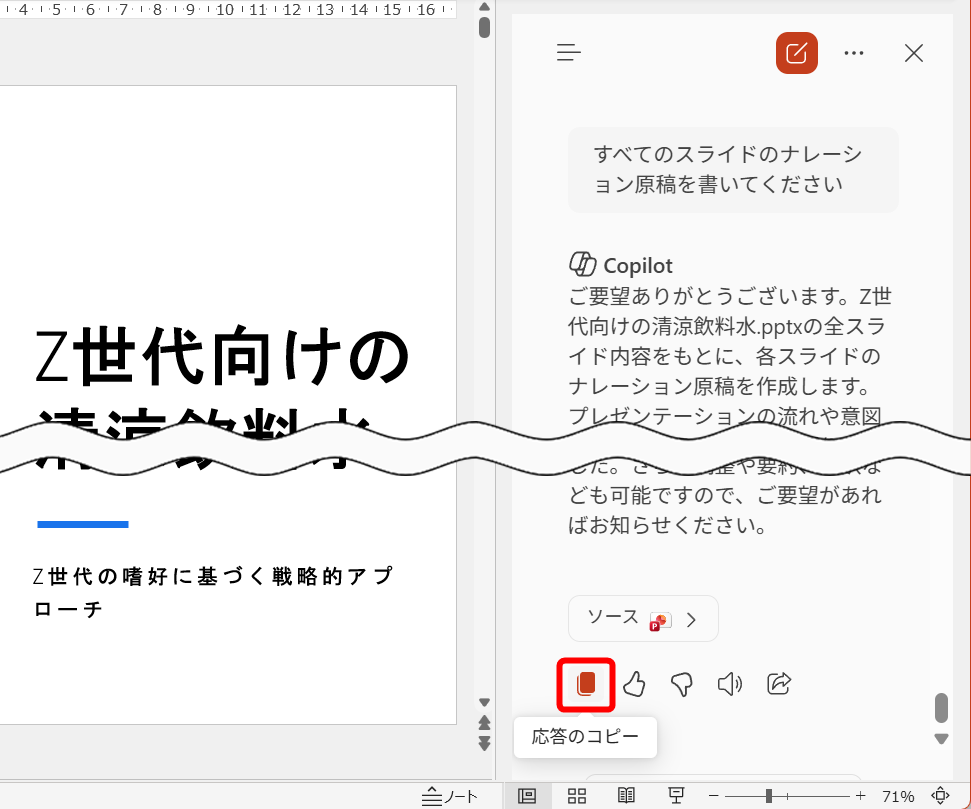Give the response a thumbs up
The height and width of the screenshot is (809, 971).
coord(635,684)
